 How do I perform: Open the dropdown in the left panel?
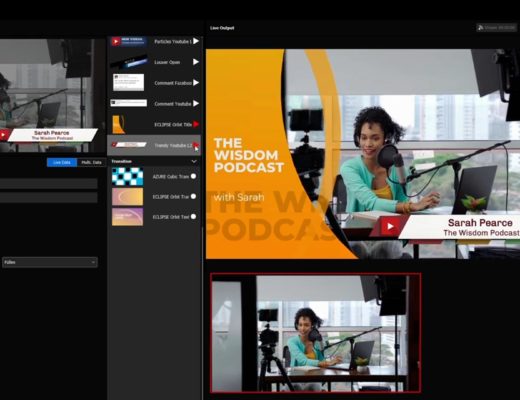pos(50,262)
